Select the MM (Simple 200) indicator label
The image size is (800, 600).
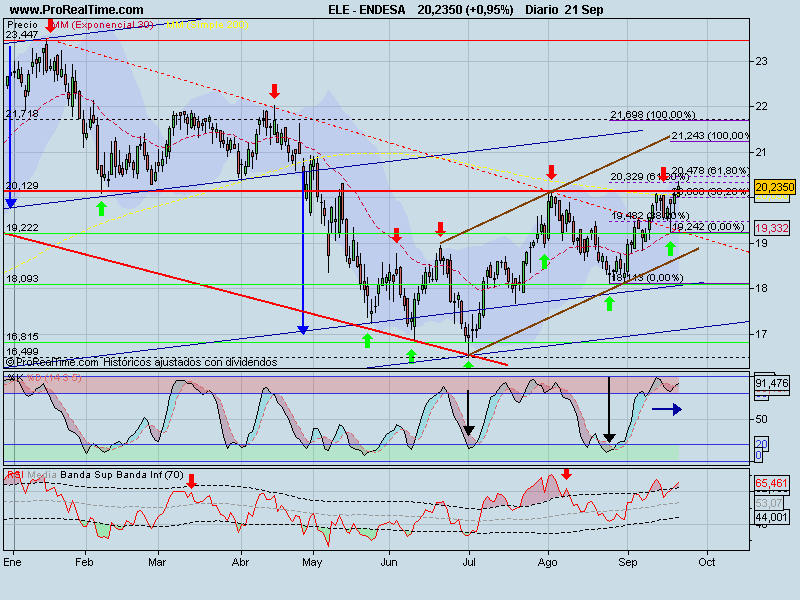coord(207,24)
